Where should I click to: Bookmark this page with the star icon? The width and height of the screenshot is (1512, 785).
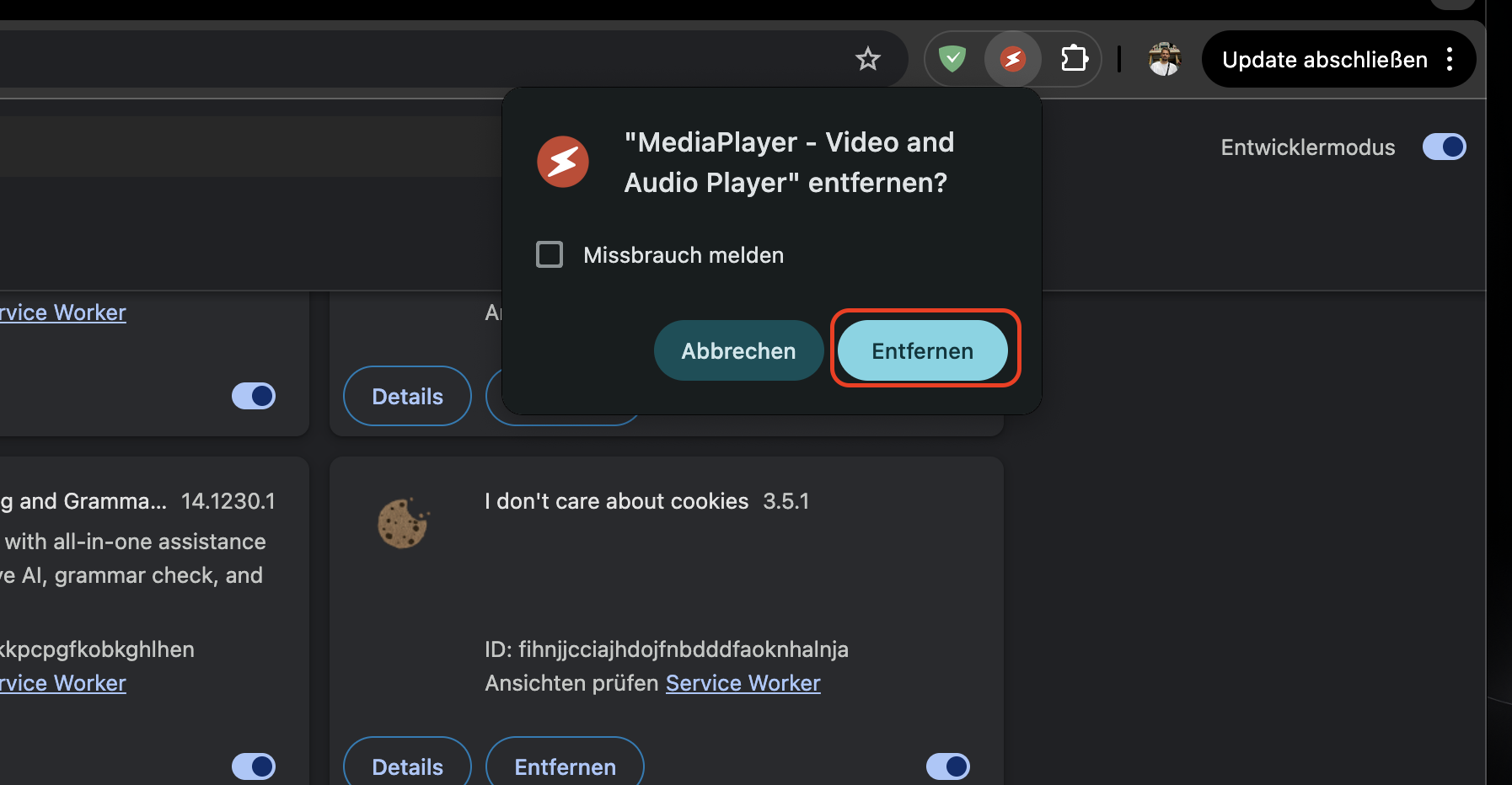867,59
